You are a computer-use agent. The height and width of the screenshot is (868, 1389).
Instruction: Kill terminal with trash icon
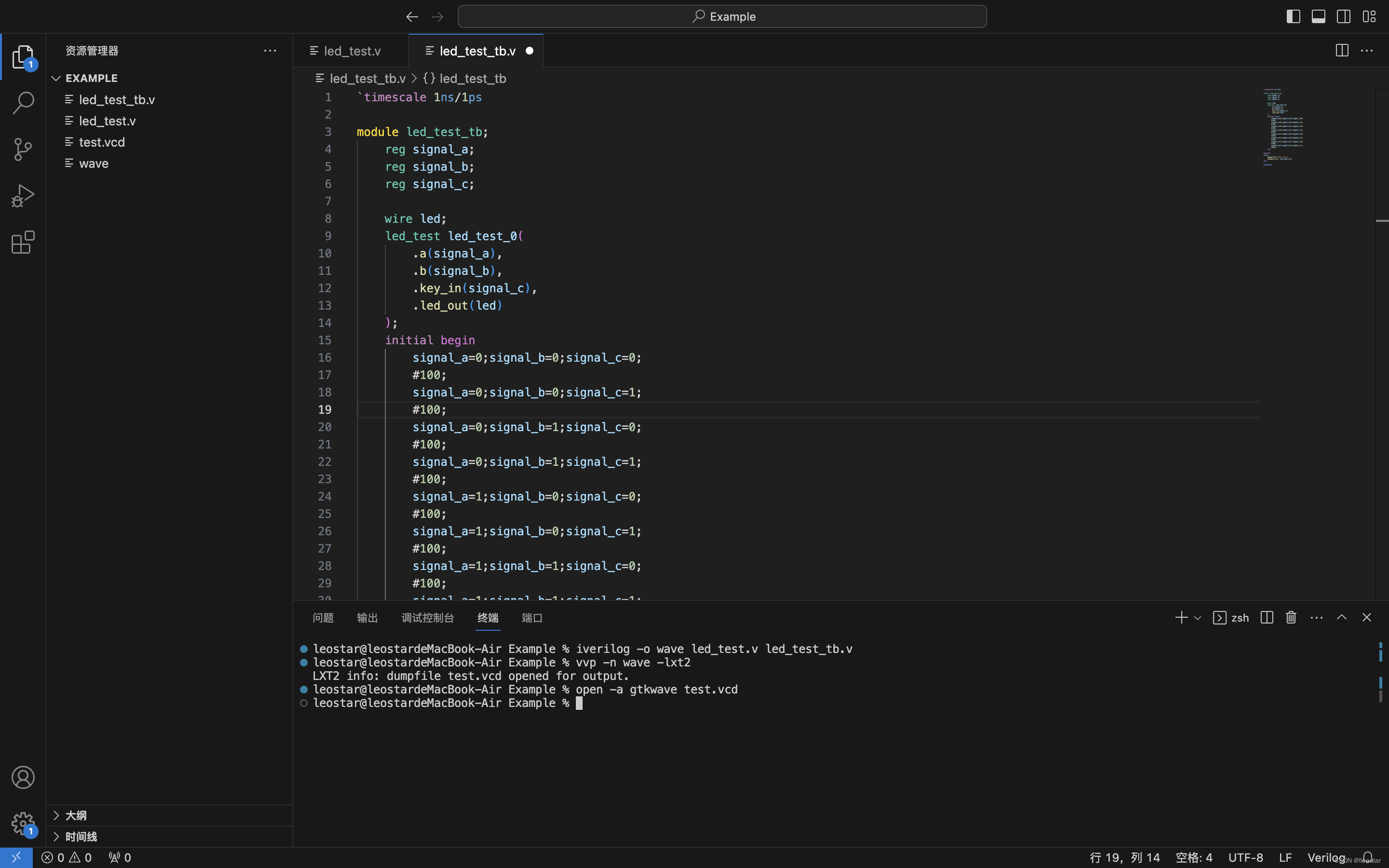[x=1292, y=618]
